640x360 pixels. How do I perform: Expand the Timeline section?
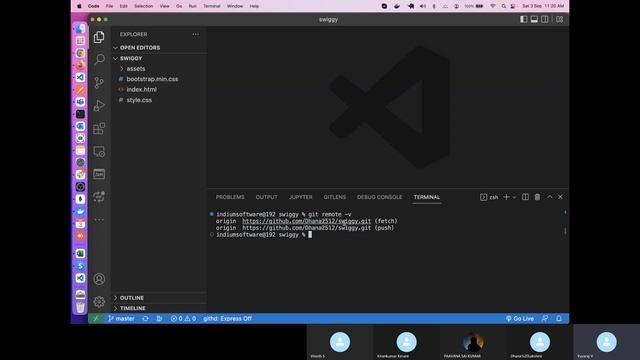(158, 308)
